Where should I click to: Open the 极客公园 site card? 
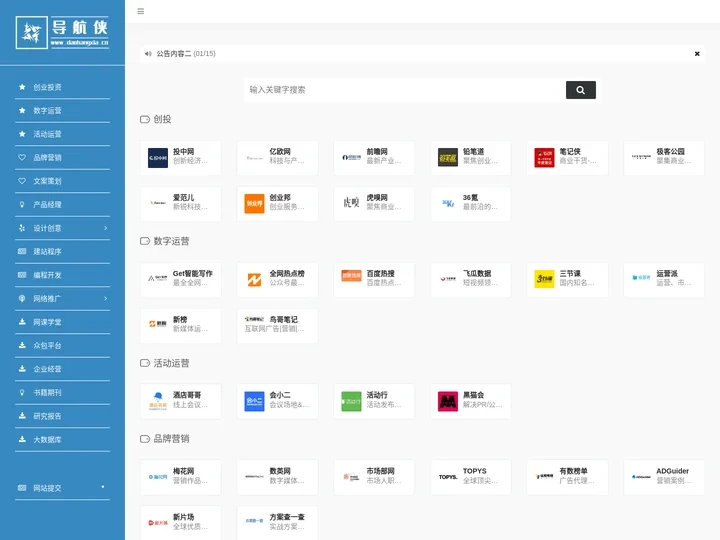tap(664, 158)
